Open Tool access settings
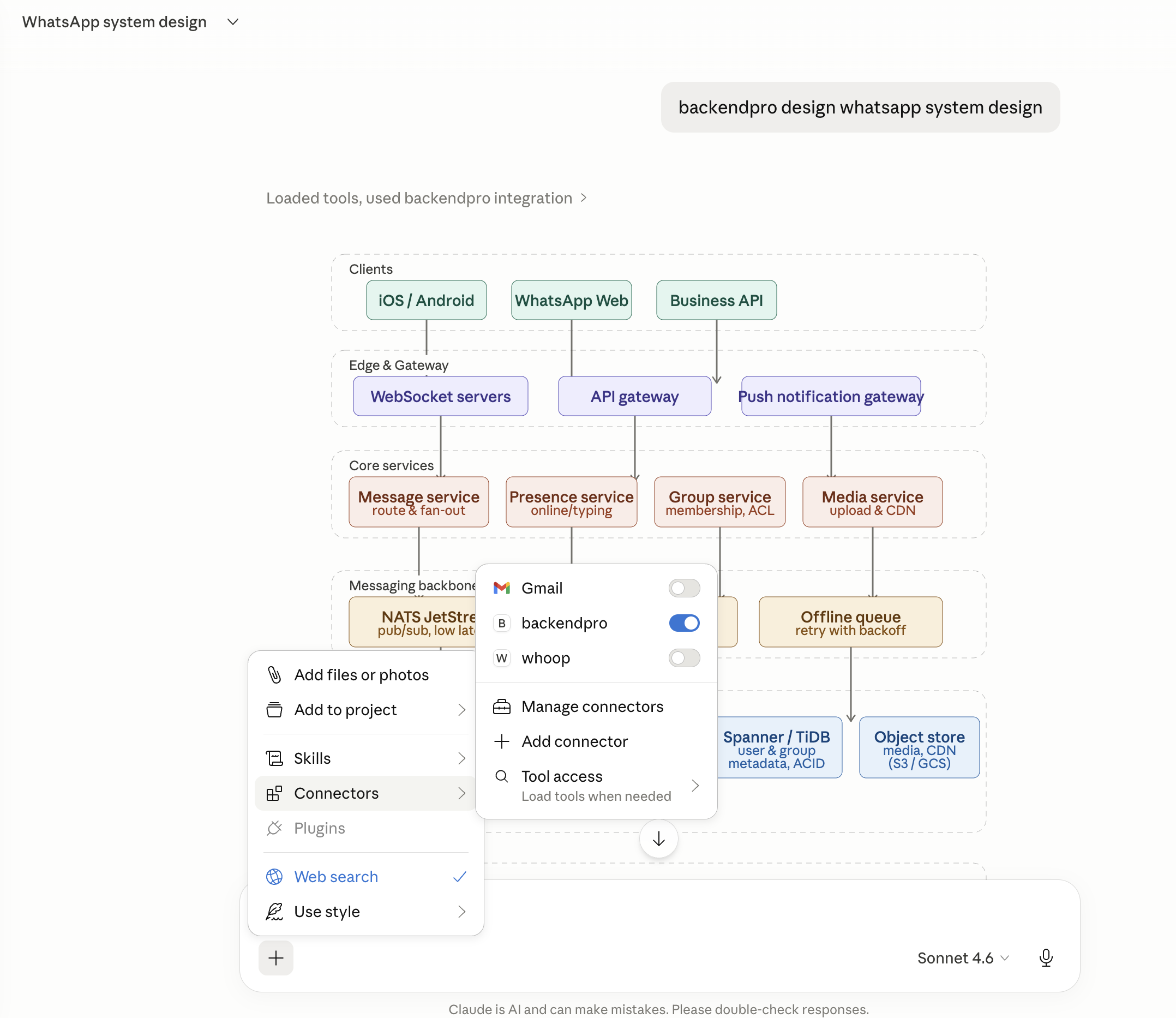This screenshot has width=1176, height=1018. click(596, 786)
